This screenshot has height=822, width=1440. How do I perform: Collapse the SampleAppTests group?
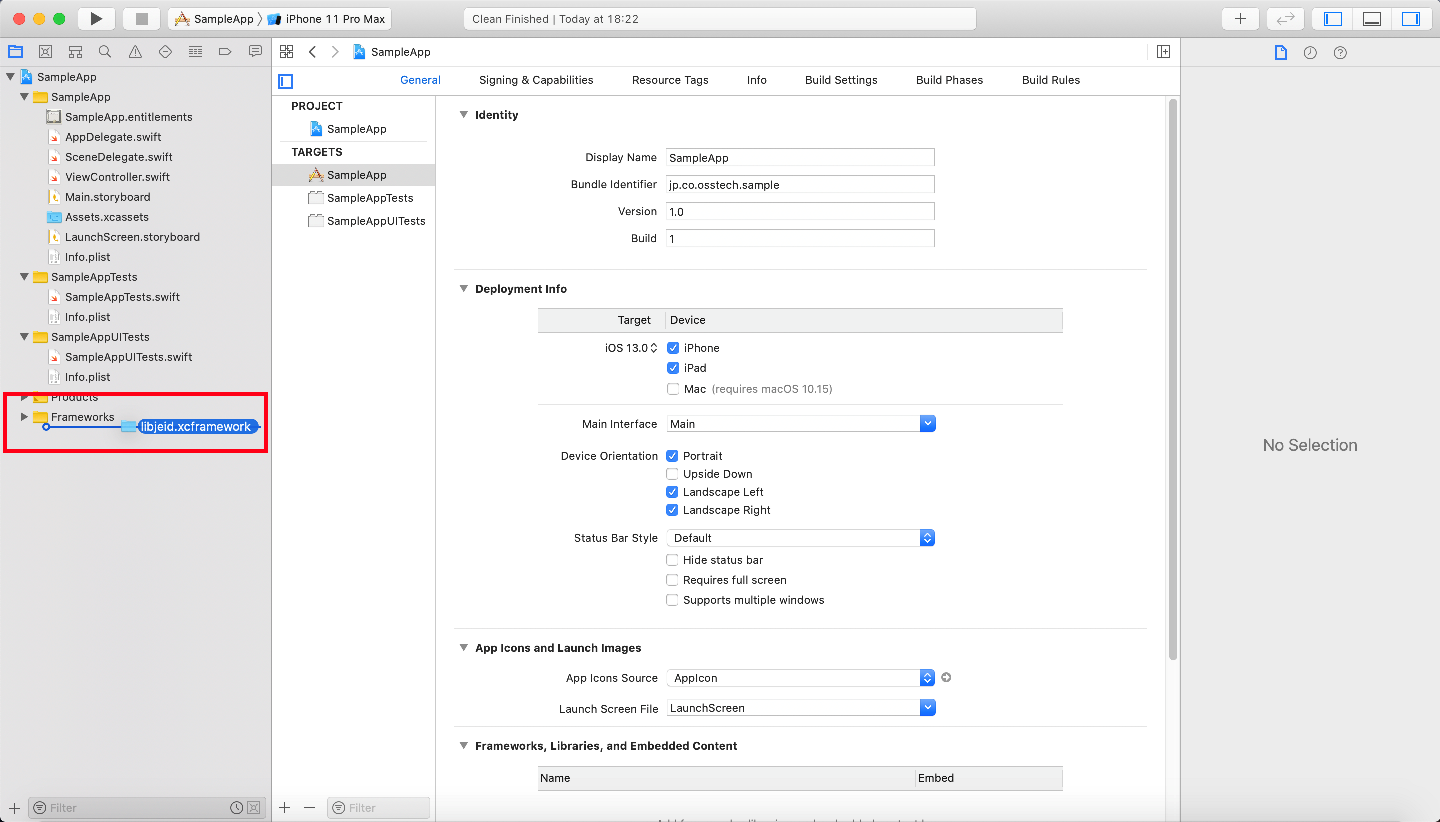point(25,277)
